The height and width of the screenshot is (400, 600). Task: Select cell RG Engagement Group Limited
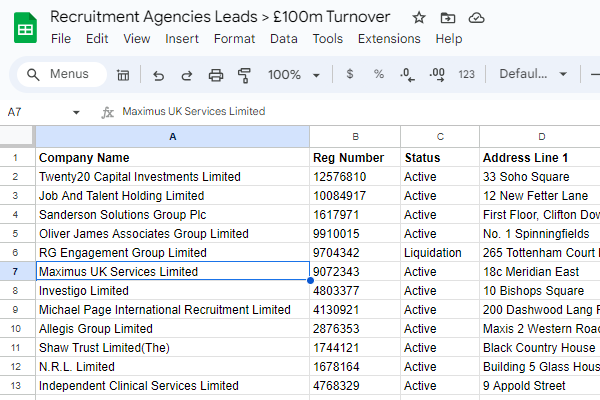coord(173,253)
